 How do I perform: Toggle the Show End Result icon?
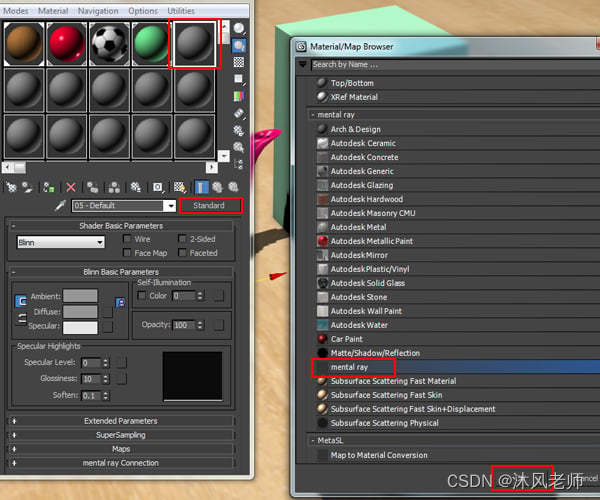click(x=202, y=187)
